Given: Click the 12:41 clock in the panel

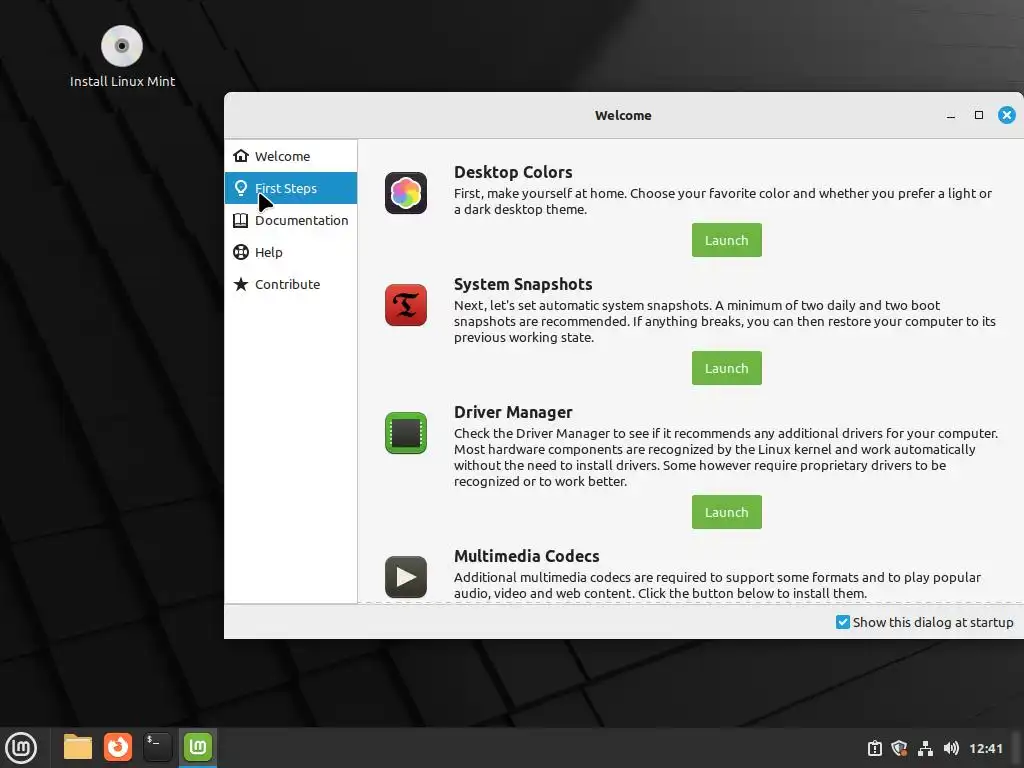Looking at the screenshot, I should click(985, 748).
